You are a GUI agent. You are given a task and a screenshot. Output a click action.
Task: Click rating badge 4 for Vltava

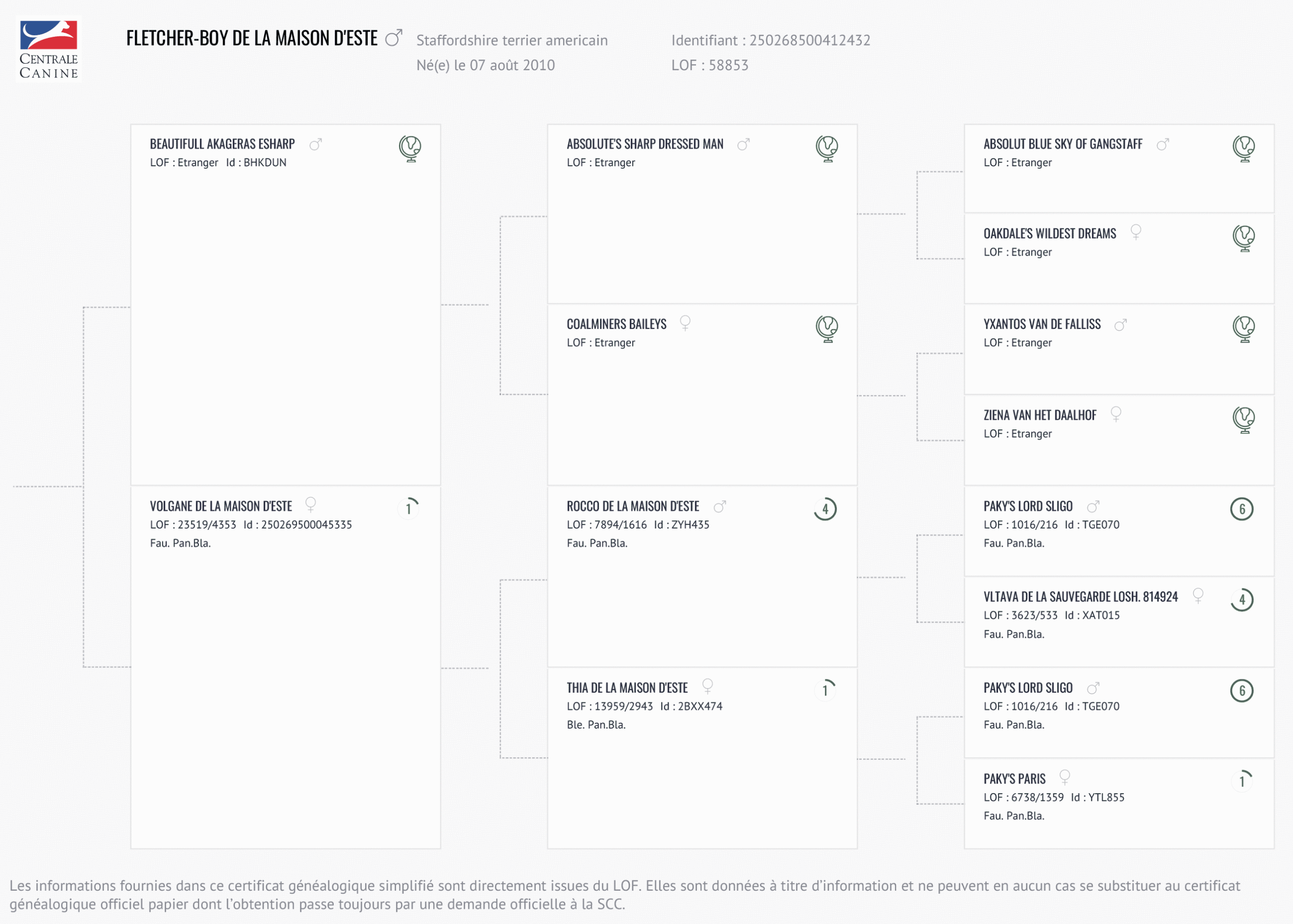pyautogui.click(x=1242, y=599)
